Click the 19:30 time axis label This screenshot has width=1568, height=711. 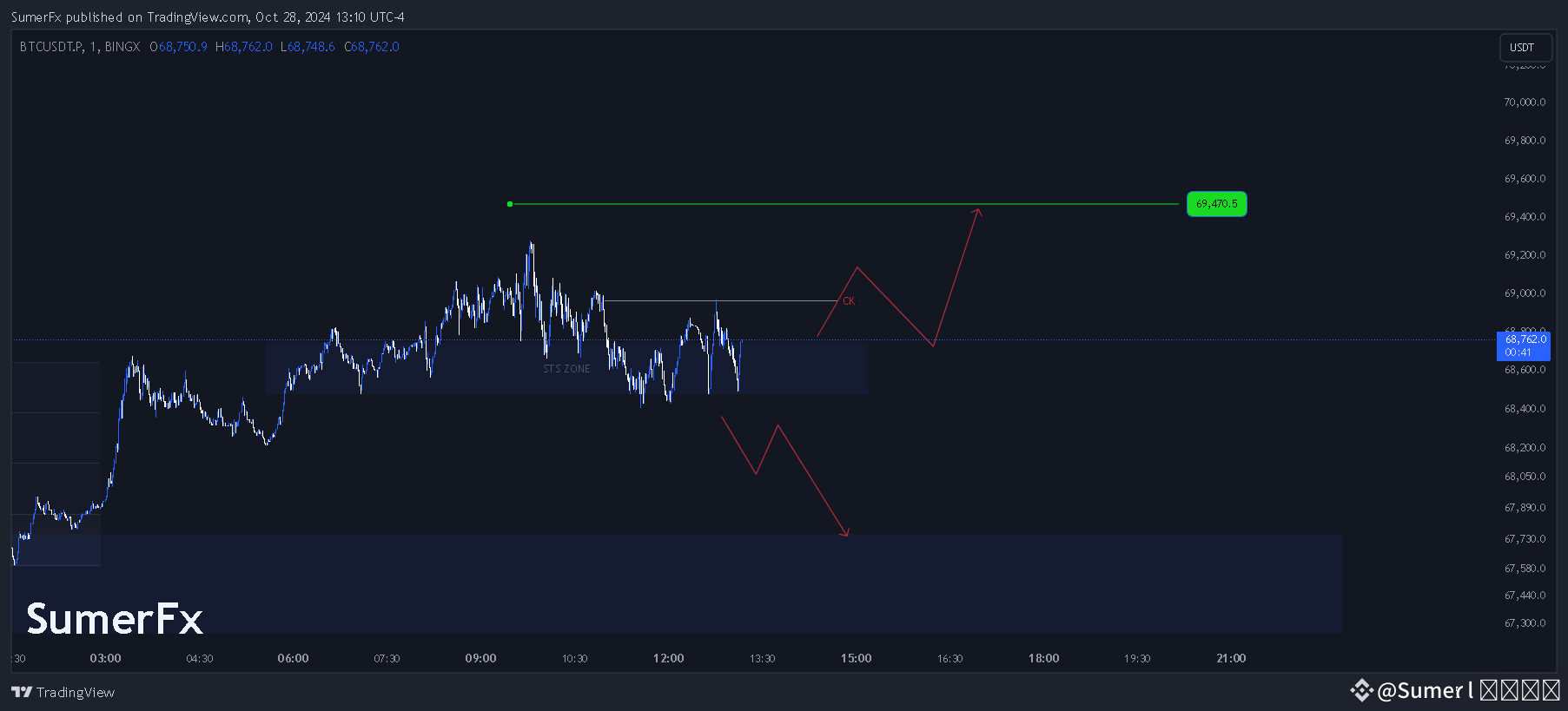click(1137, 659)
